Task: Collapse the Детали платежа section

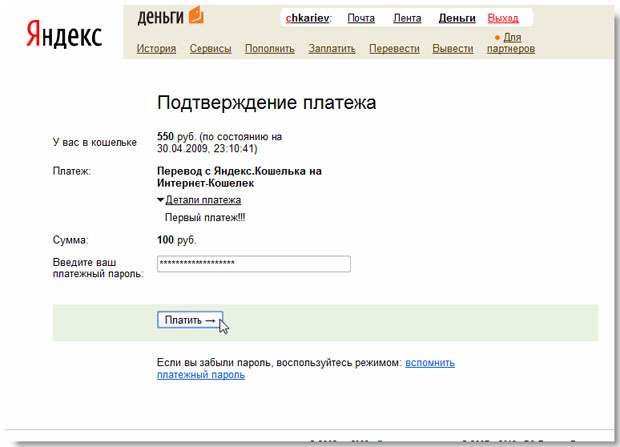Action: pyautogui.click(x=203, y=200)
